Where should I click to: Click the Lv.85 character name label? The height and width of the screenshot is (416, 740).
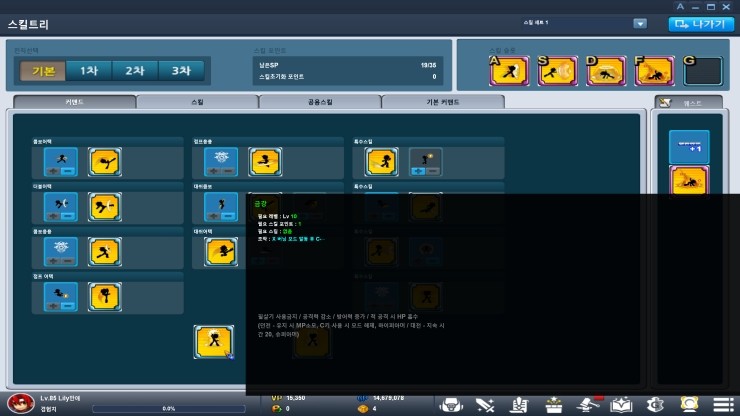point(60,399)
